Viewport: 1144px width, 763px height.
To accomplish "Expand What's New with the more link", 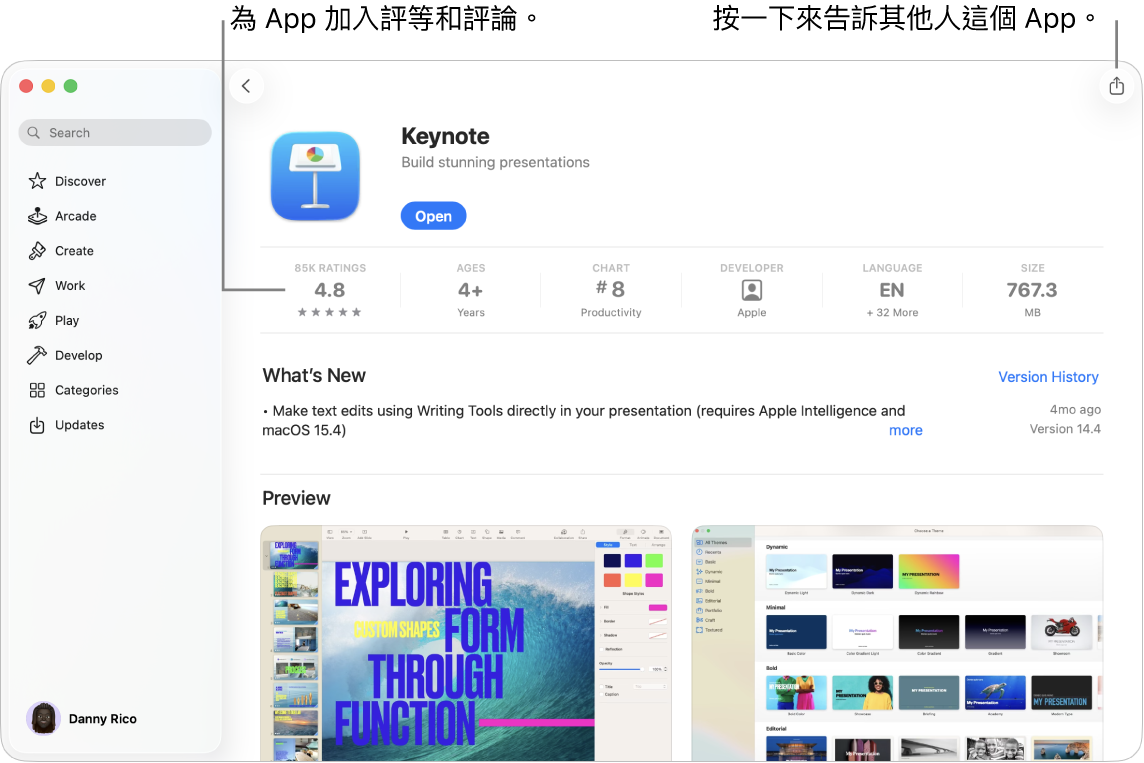I will (x=905, y=430).
